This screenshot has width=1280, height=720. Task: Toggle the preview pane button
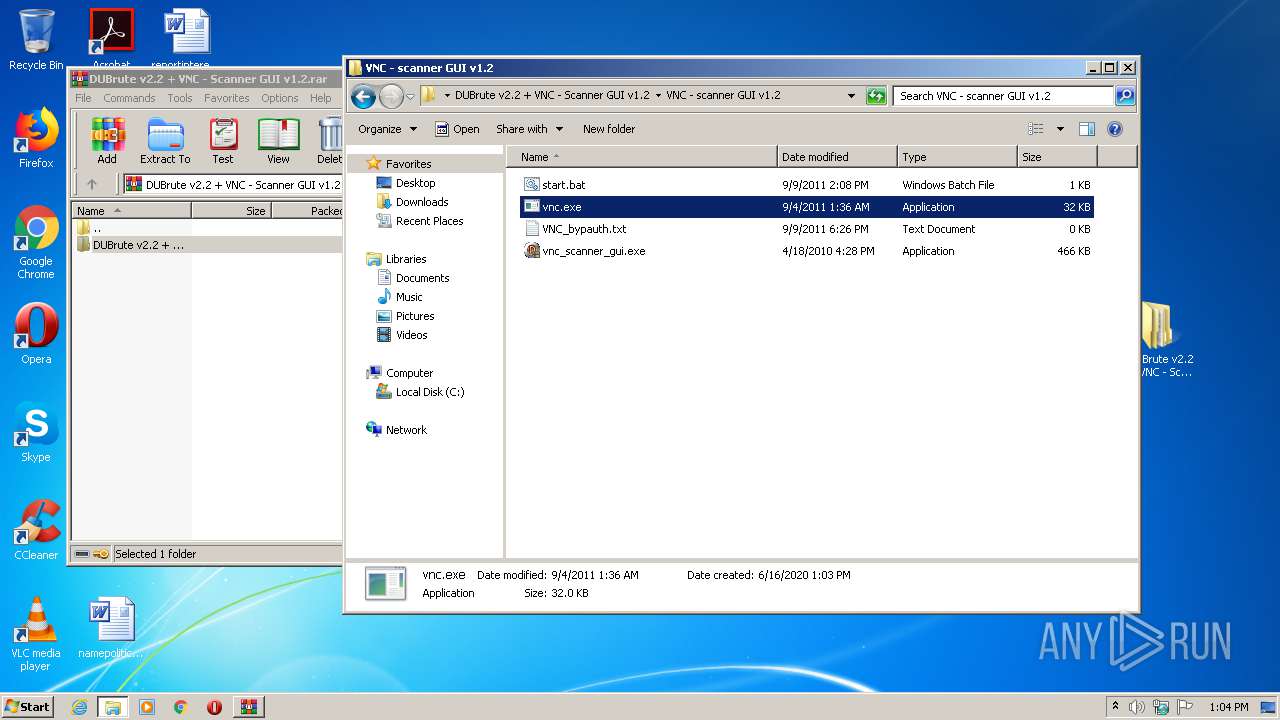1087,129
